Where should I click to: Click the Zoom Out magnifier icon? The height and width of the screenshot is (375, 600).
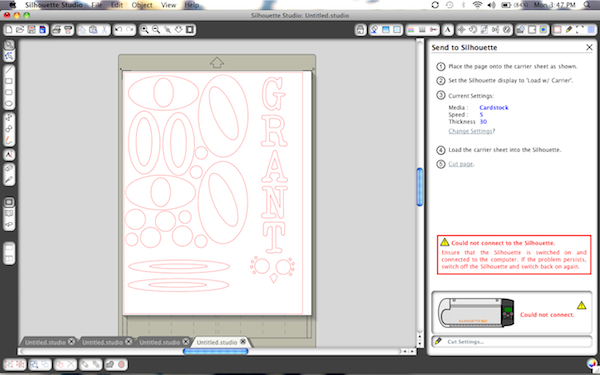tap(156, 29)
